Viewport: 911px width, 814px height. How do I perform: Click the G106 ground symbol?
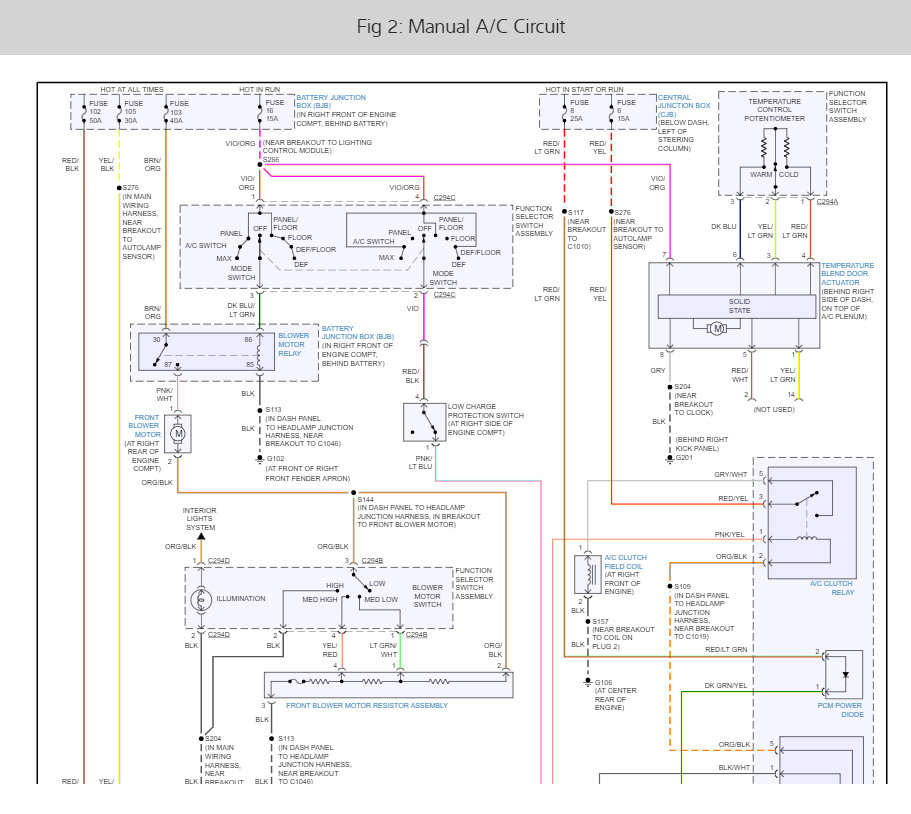[x=587, y=682]
